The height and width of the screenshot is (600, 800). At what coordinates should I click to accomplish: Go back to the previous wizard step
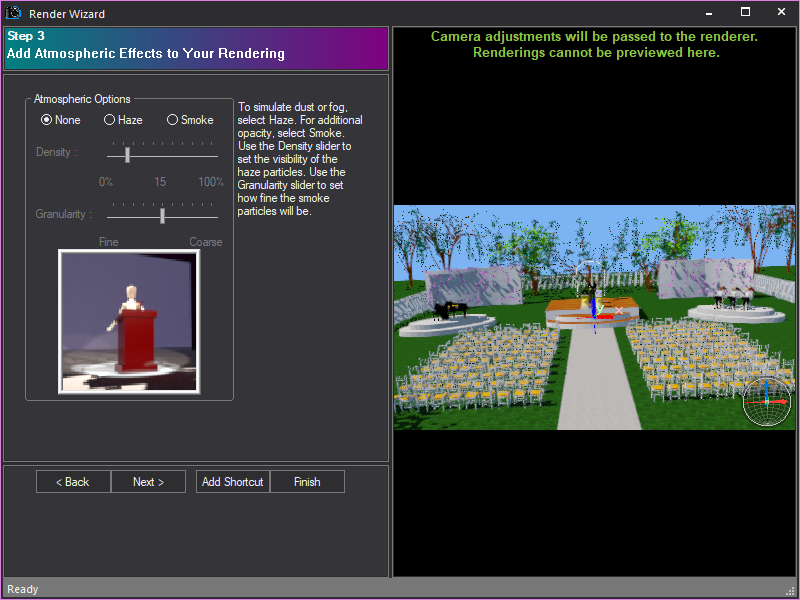(x=72, y=481)
